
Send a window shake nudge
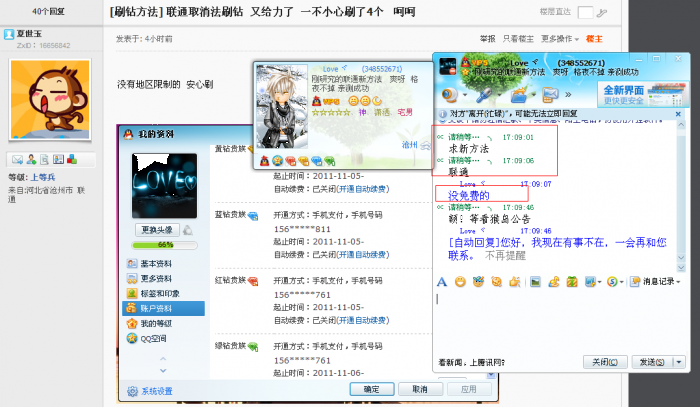pos(496,282)
